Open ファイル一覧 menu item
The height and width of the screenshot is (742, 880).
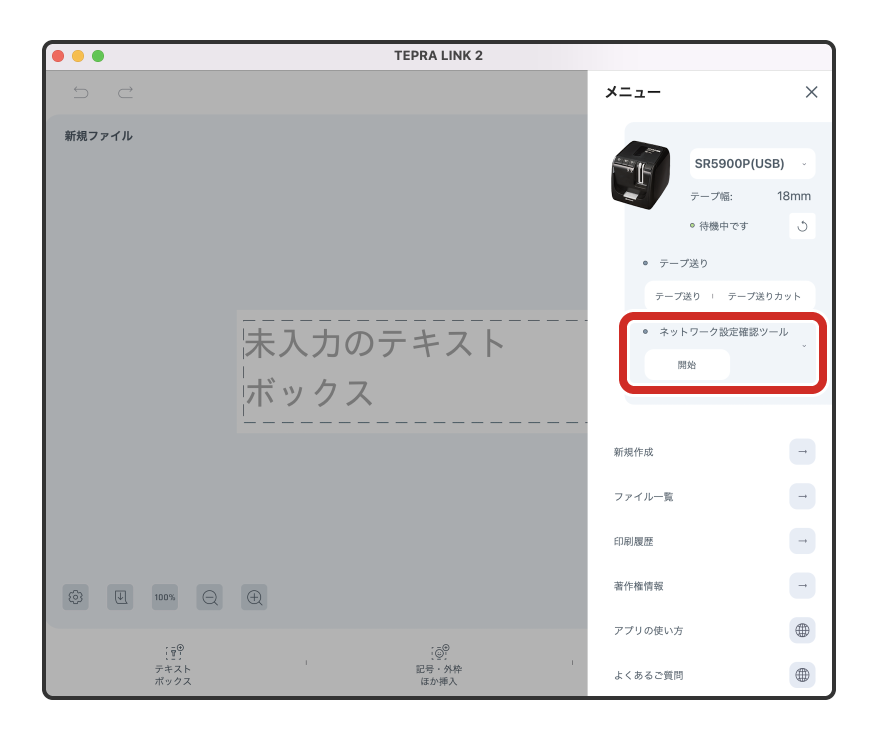tap(802, 496)
